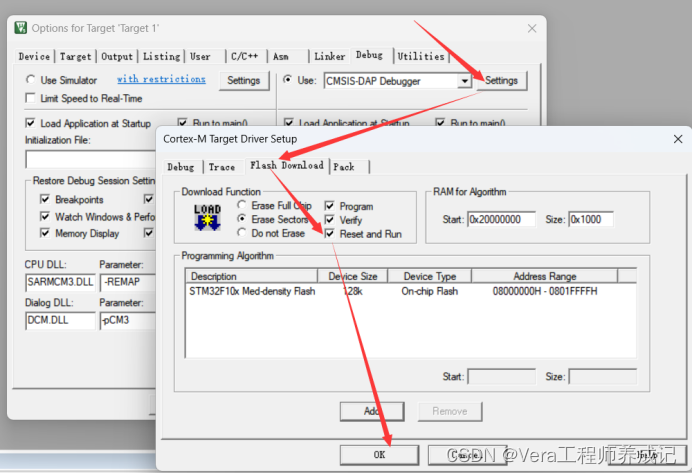Click the Dialog DLL field DCM.DLL

pos(60,320)
